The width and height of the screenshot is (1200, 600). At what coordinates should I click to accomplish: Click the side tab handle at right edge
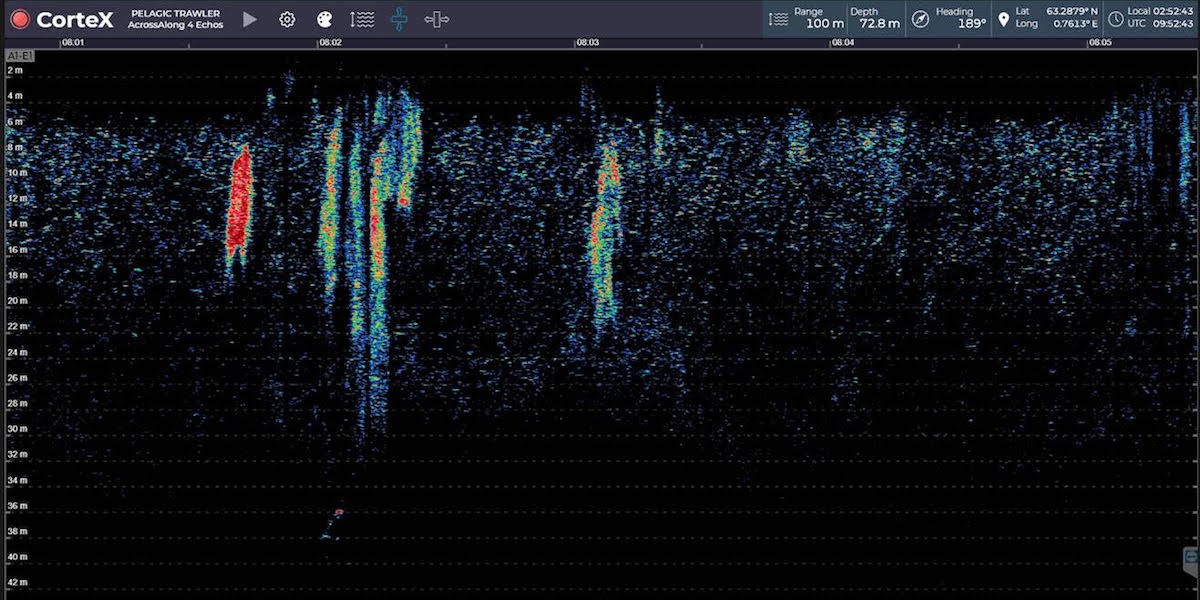tap(1191, 556)
